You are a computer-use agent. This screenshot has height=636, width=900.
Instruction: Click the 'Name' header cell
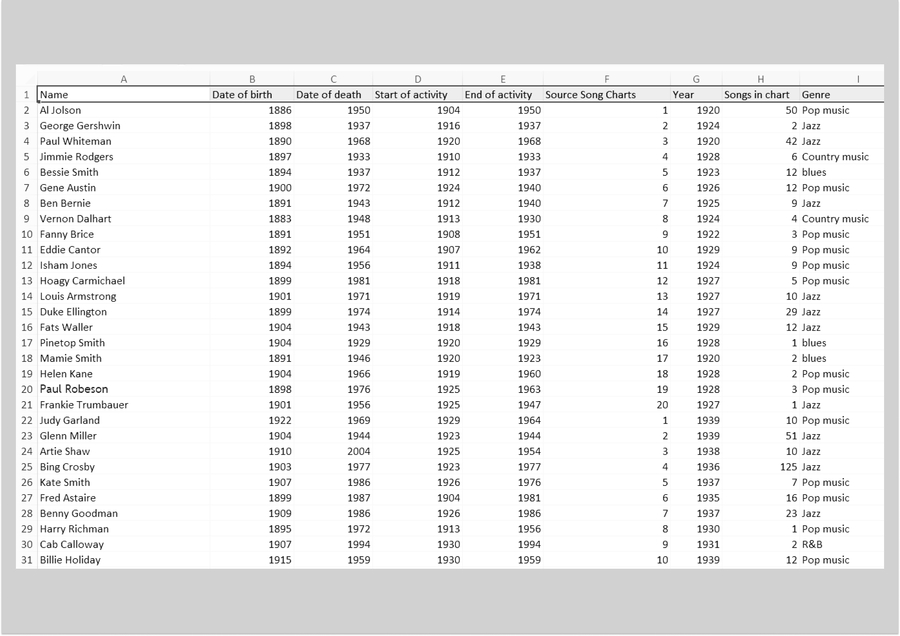point(123,95)
